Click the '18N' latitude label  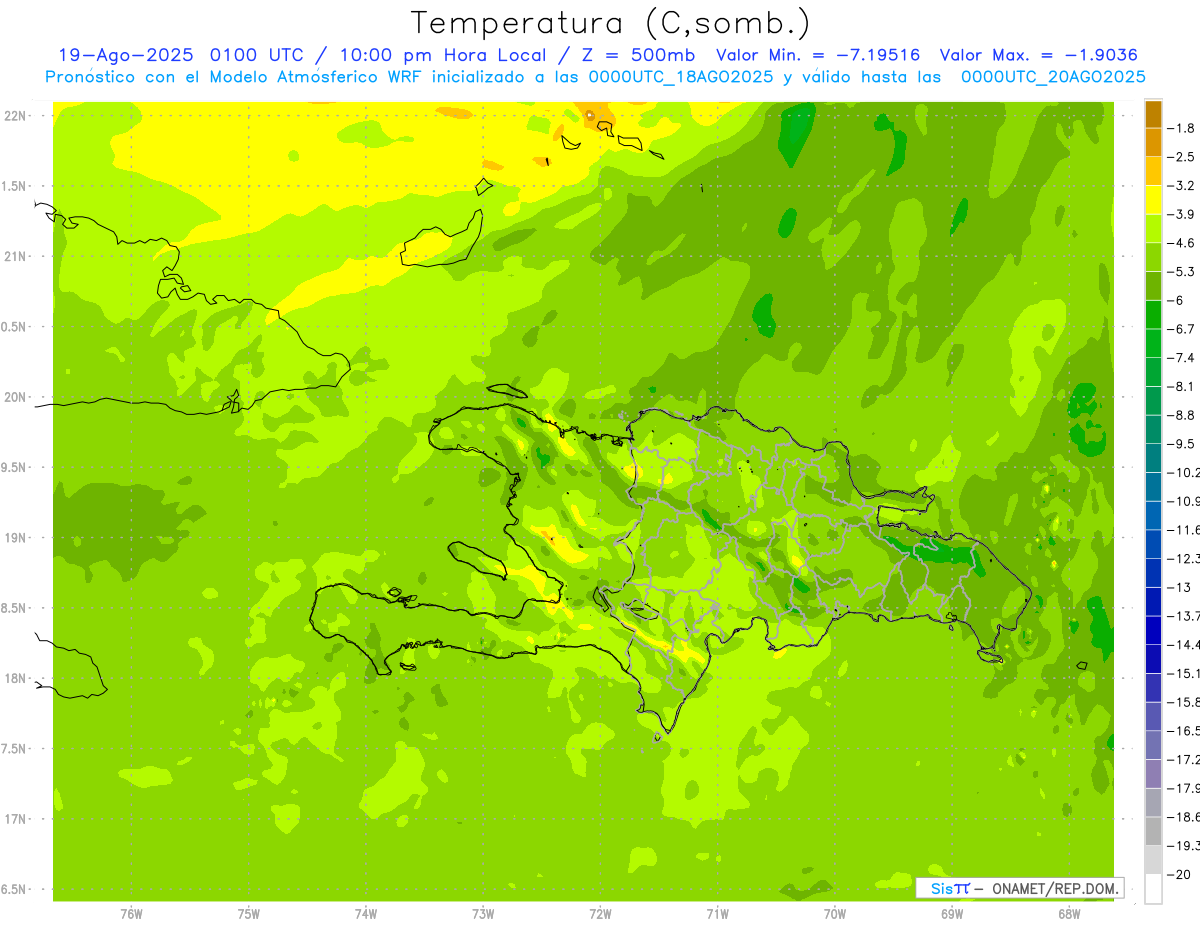(x=15, y=678)
